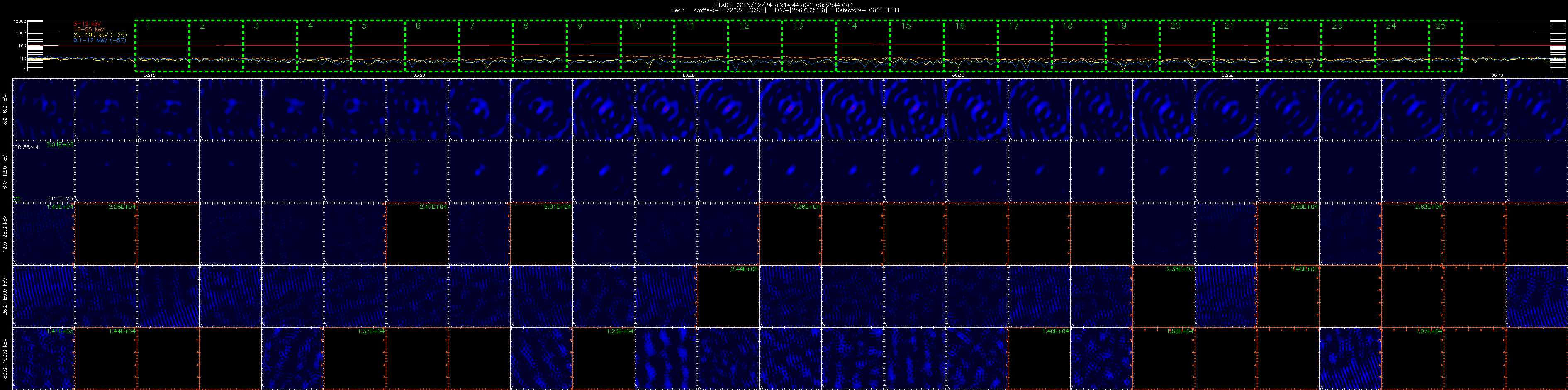
Task: Select time interval marker 7
Action: (472, 26)
